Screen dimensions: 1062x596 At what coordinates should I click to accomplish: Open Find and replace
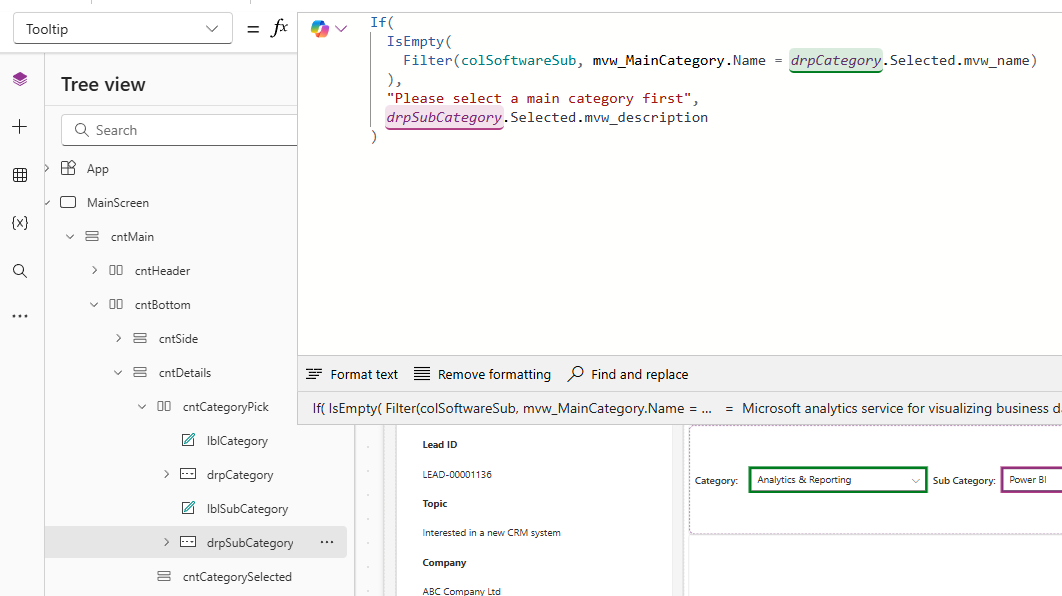628,374
